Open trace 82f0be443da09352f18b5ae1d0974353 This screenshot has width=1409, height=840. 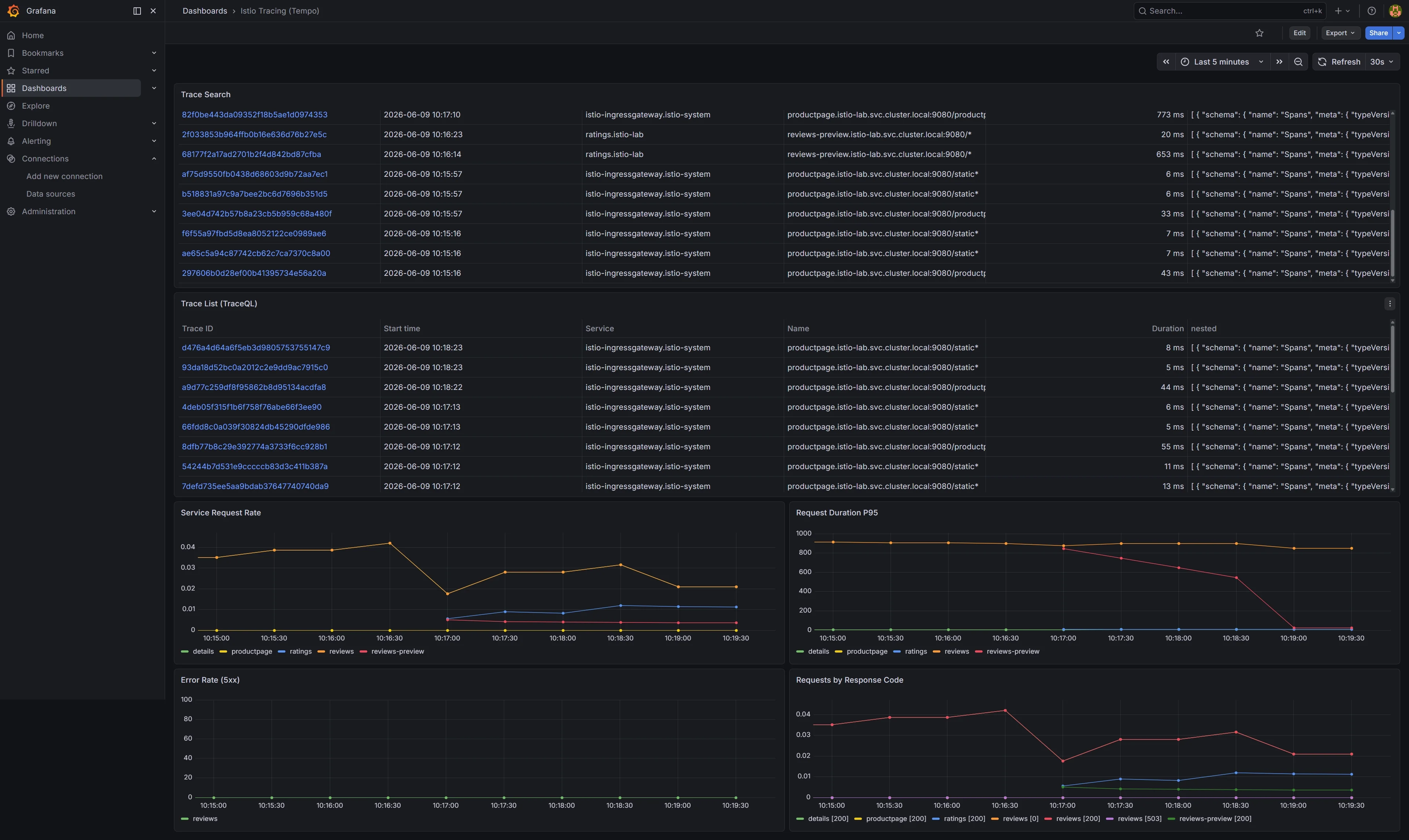click(x=254, y=114)
